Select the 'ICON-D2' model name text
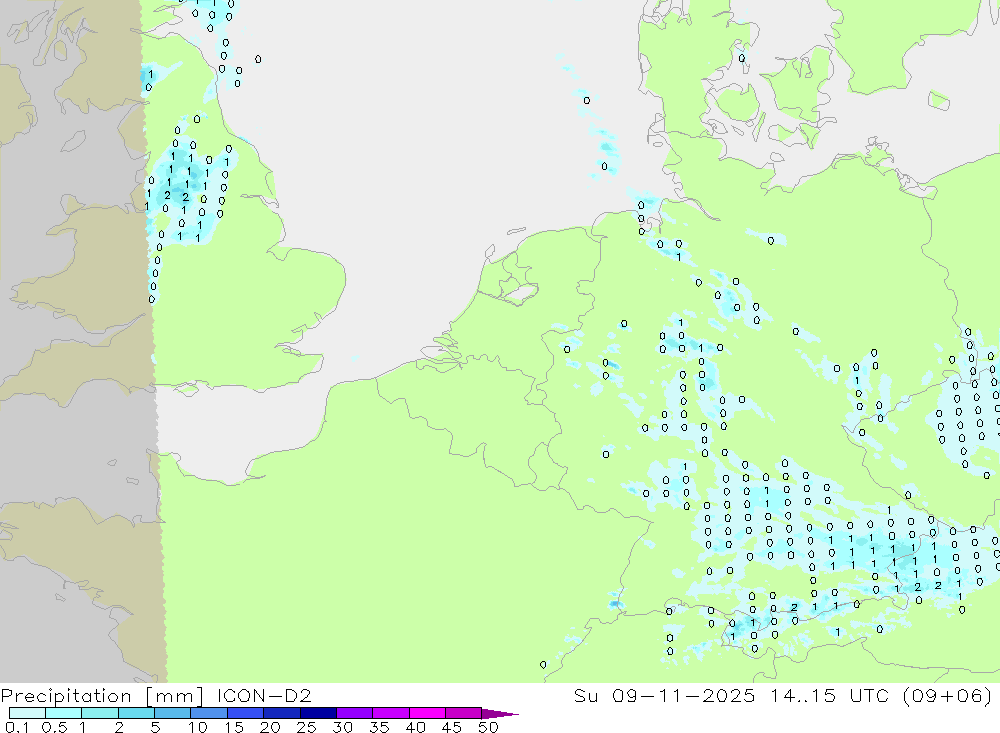This screenshot has width=1000, height=733. 264,695
